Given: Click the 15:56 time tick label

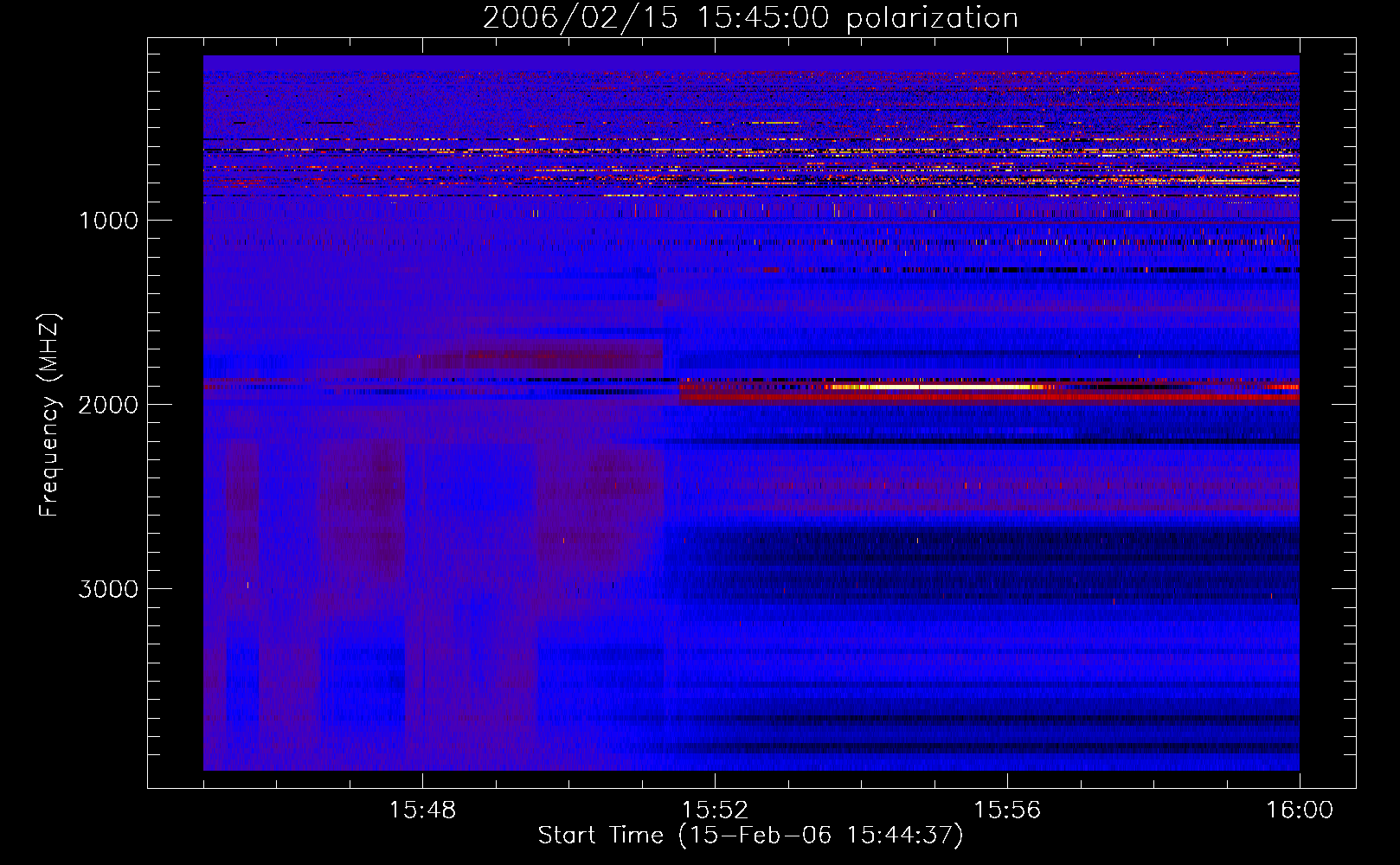Looking at the screenshot, I should pyautogui.click(x=1007, y=811).
